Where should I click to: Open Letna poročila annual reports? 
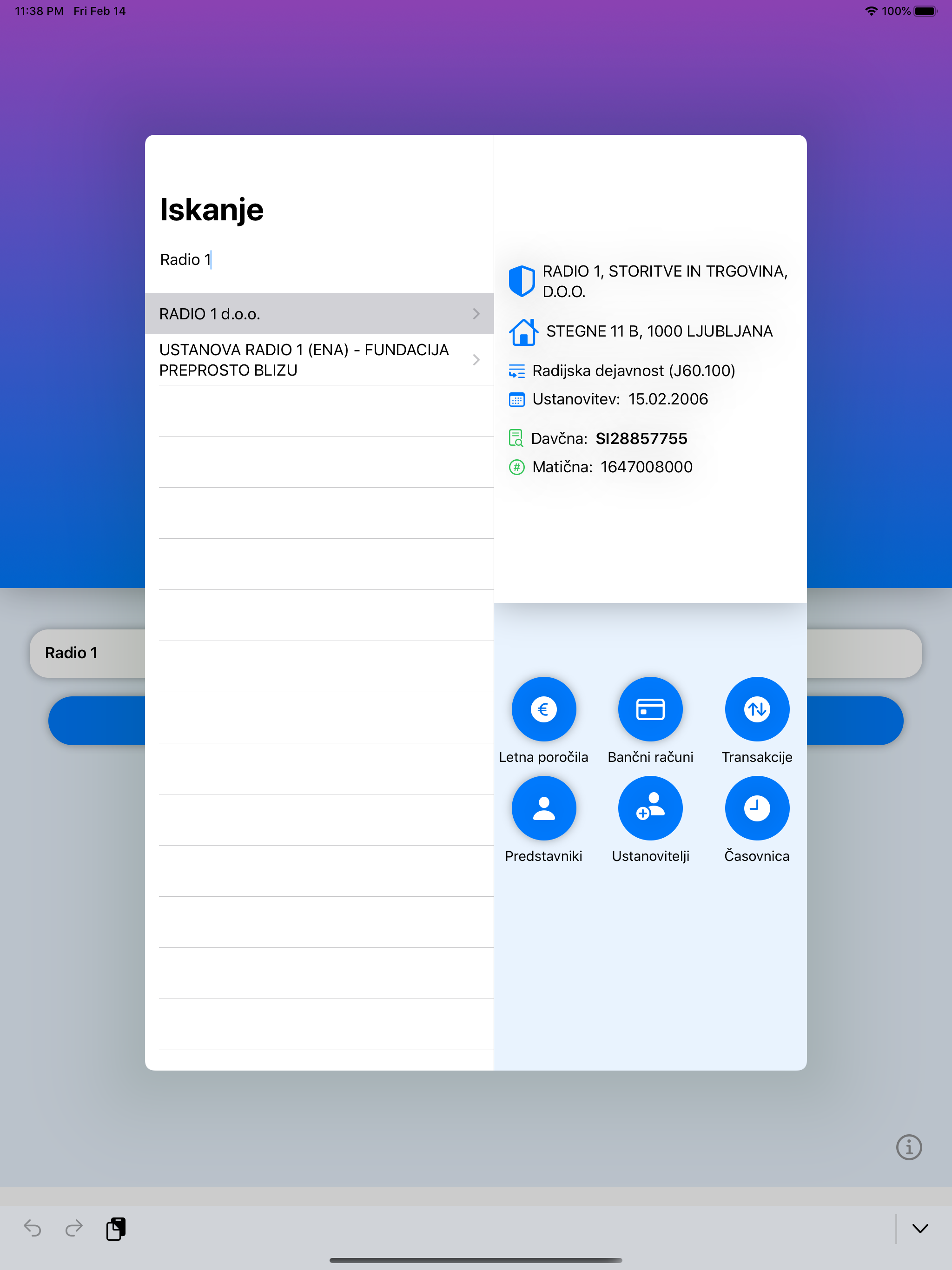click(x=543, y=709)
